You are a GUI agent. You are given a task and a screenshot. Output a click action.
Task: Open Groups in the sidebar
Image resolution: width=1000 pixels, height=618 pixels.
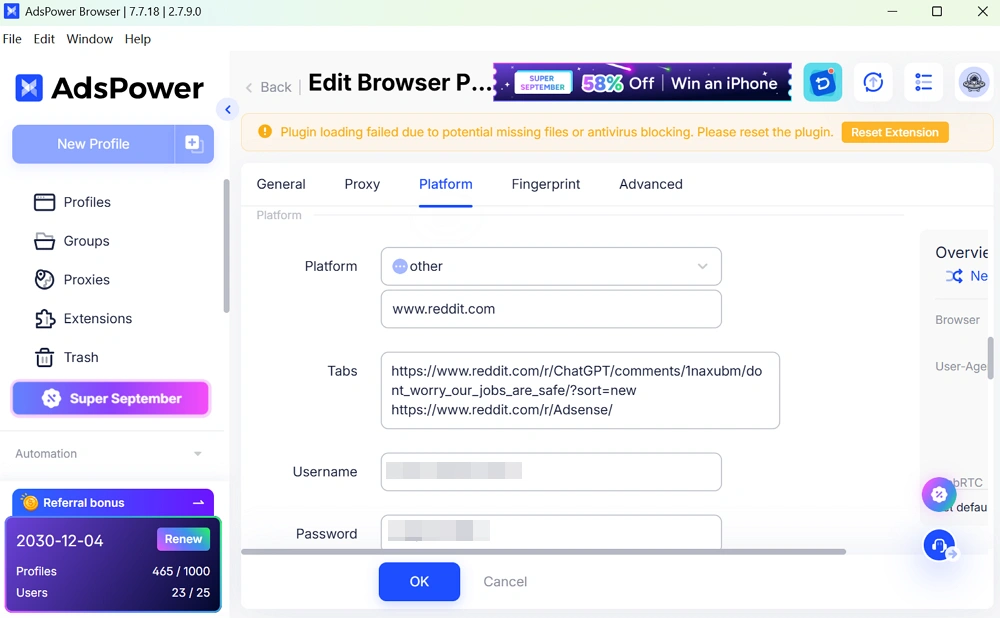pos(71,241)
